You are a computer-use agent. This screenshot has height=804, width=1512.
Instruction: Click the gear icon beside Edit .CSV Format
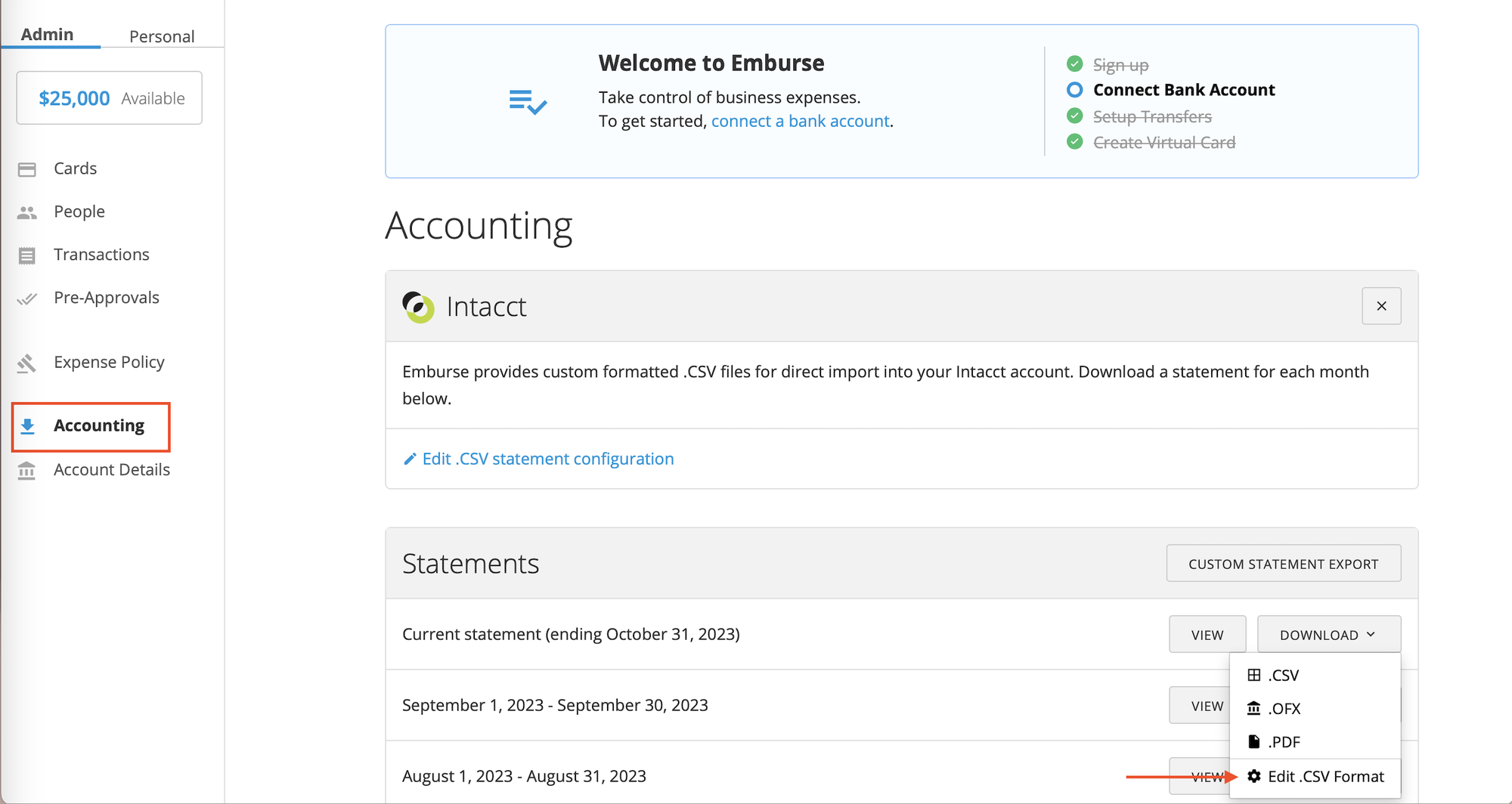tap(1253, 776)
